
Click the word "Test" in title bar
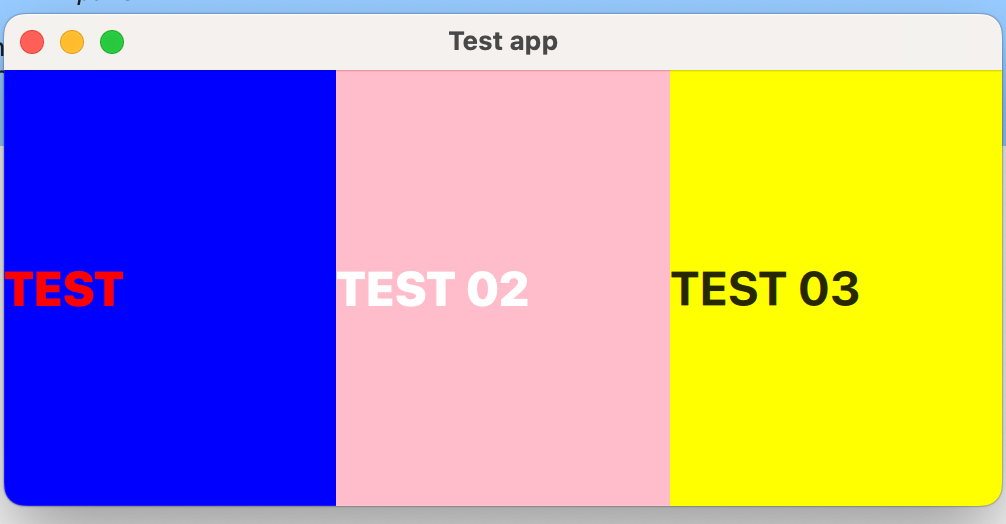[475, 42]
